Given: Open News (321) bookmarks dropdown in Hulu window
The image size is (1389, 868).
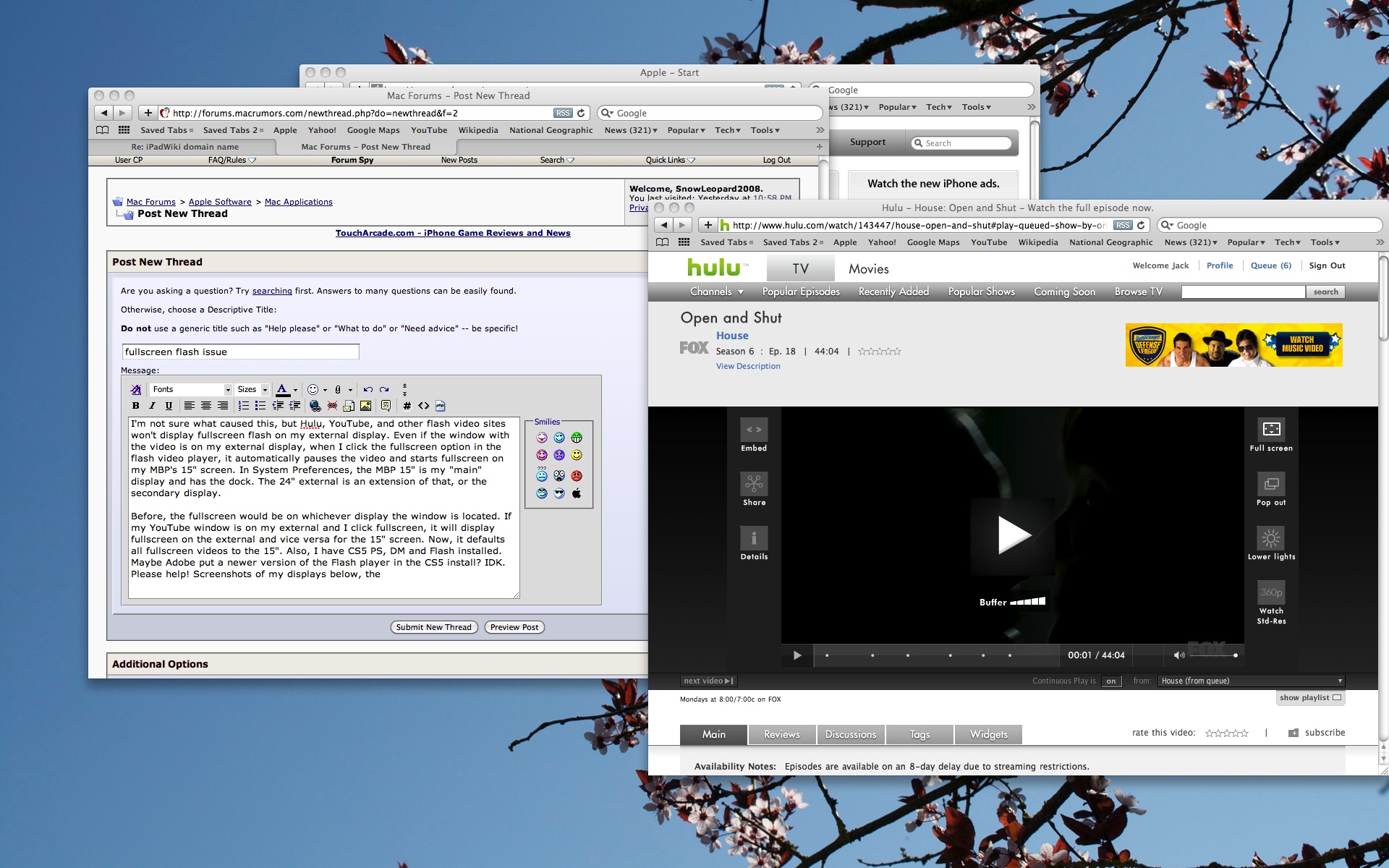Looking at the screenshot, I should click(1191, 242).
